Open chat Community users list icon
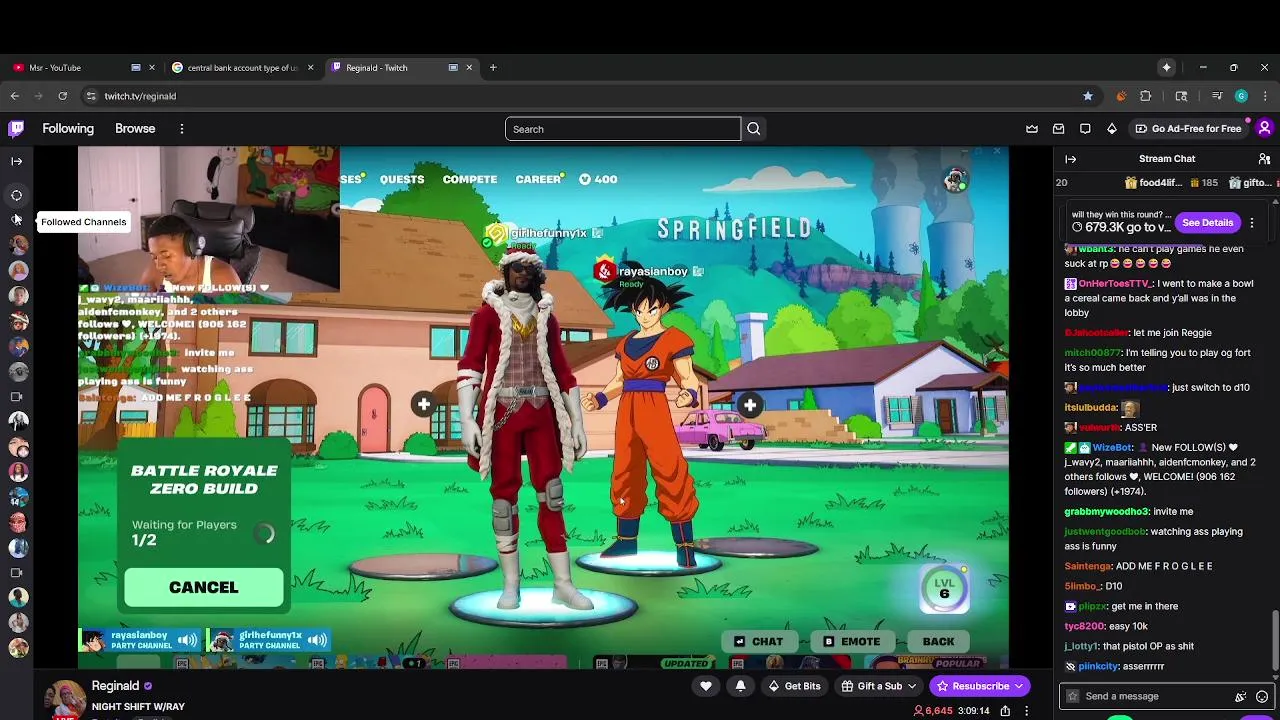Viewport: 1280px width, 720px height. point(1264,159)
